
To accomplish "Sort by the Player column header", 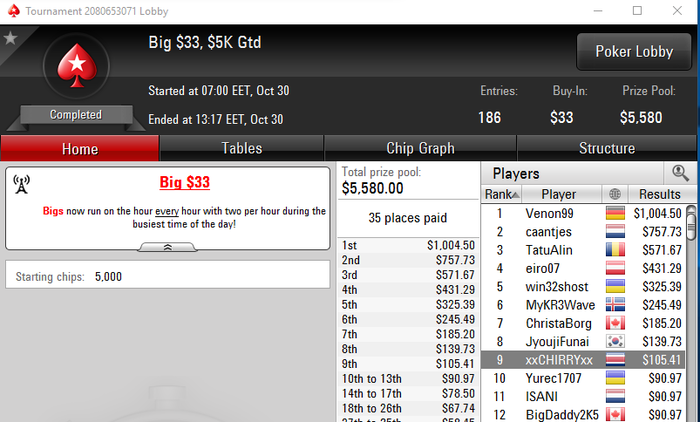I will point(561,194).
